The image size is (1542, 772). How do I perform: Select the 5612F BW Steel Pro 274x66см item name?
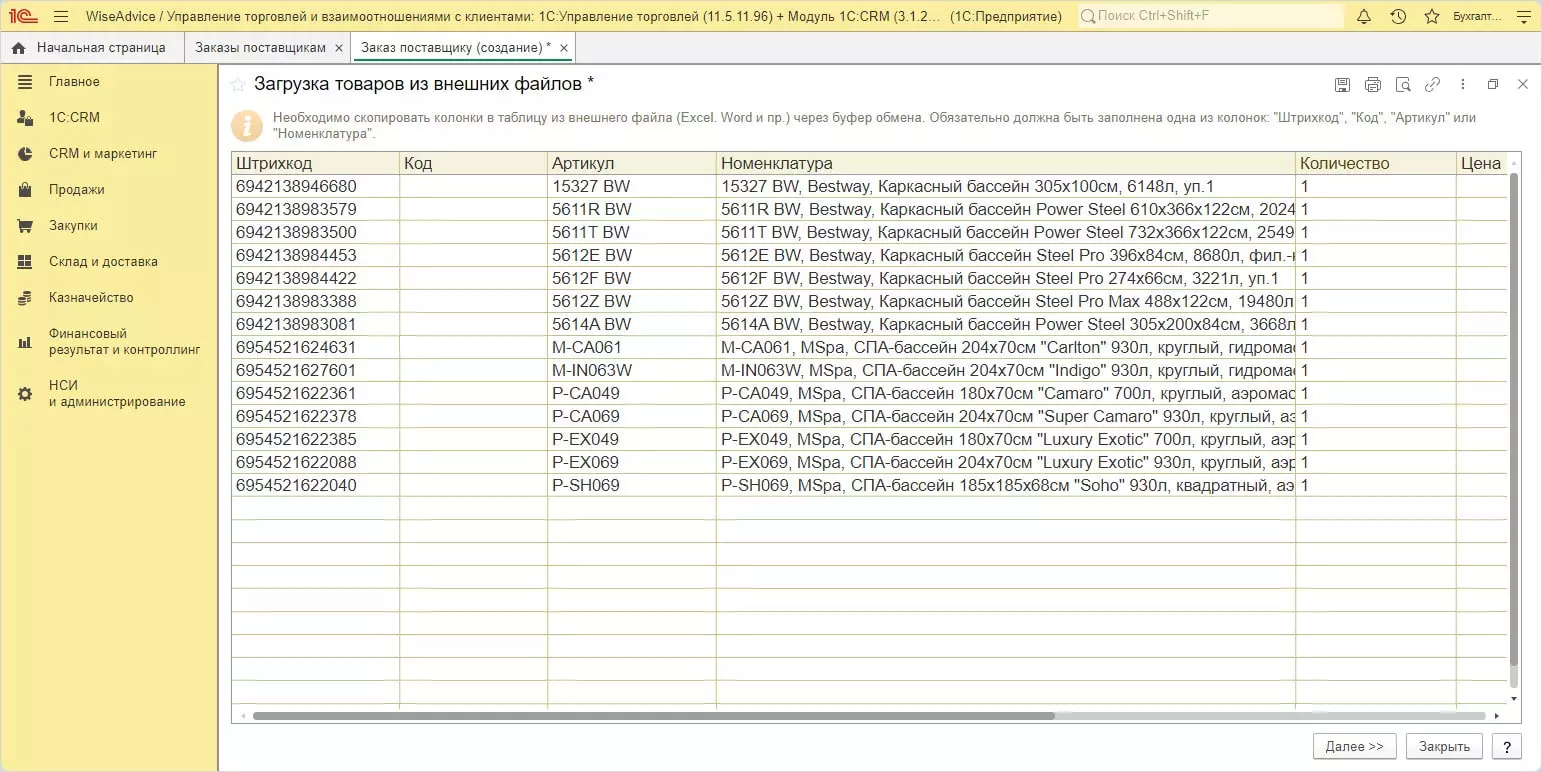click(1006, 278)
